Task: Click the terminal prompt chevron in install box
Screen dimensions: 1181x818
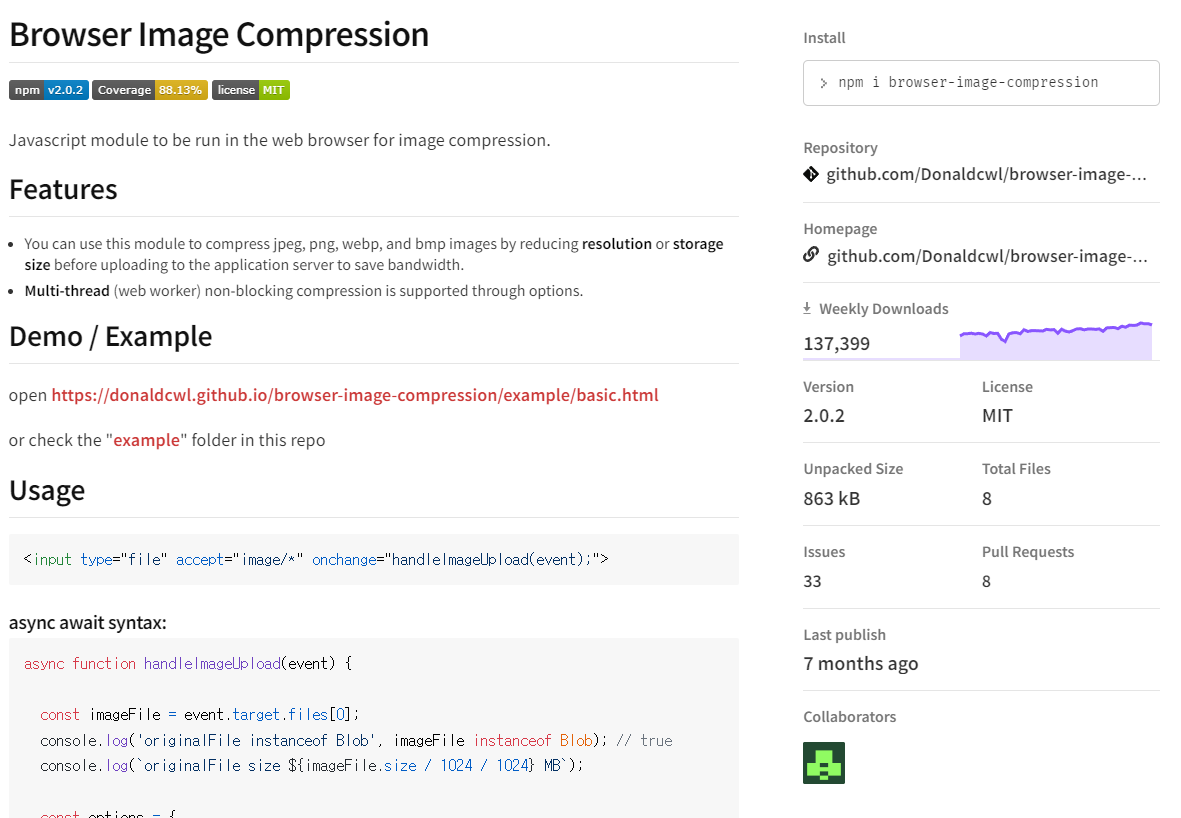Action: tap(823, 84)
